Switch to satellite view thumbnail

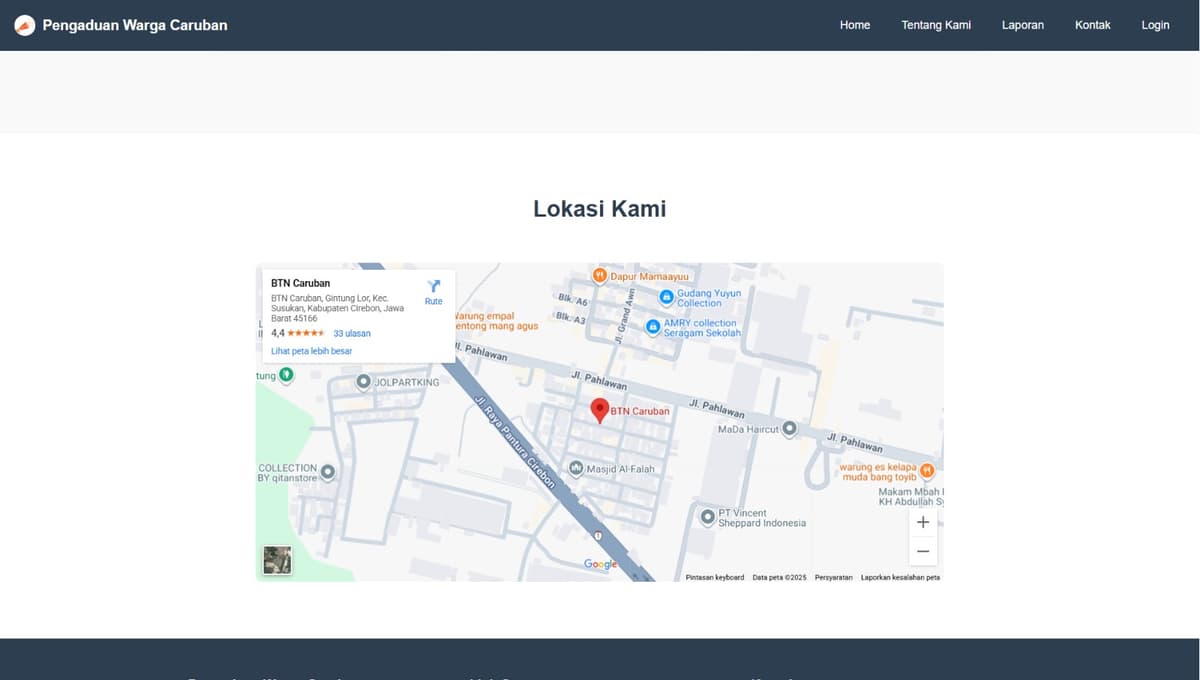click(277, 560)
